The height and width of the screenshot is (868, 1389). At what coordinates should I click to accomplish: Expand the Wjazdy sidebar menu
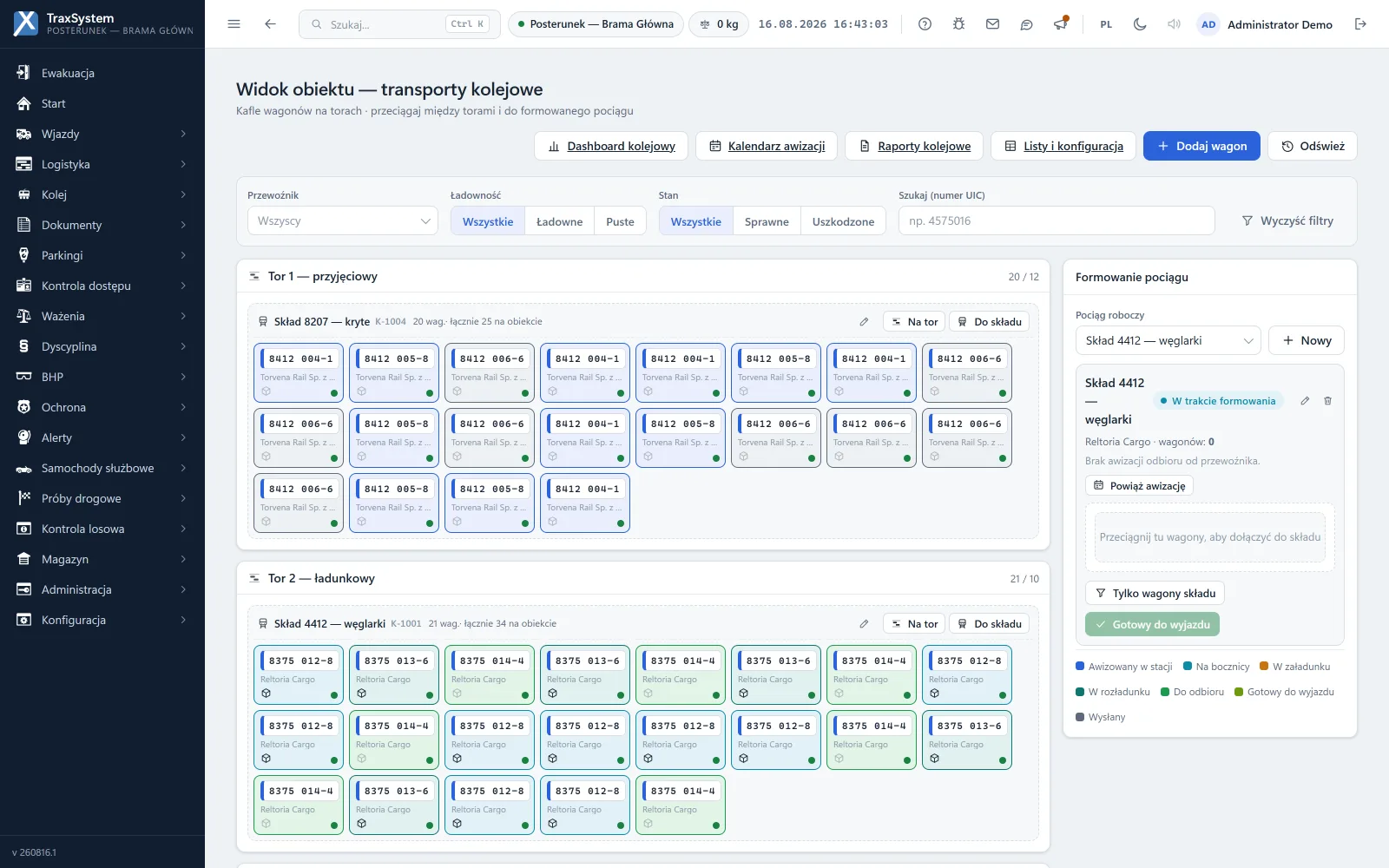point(102,134)
